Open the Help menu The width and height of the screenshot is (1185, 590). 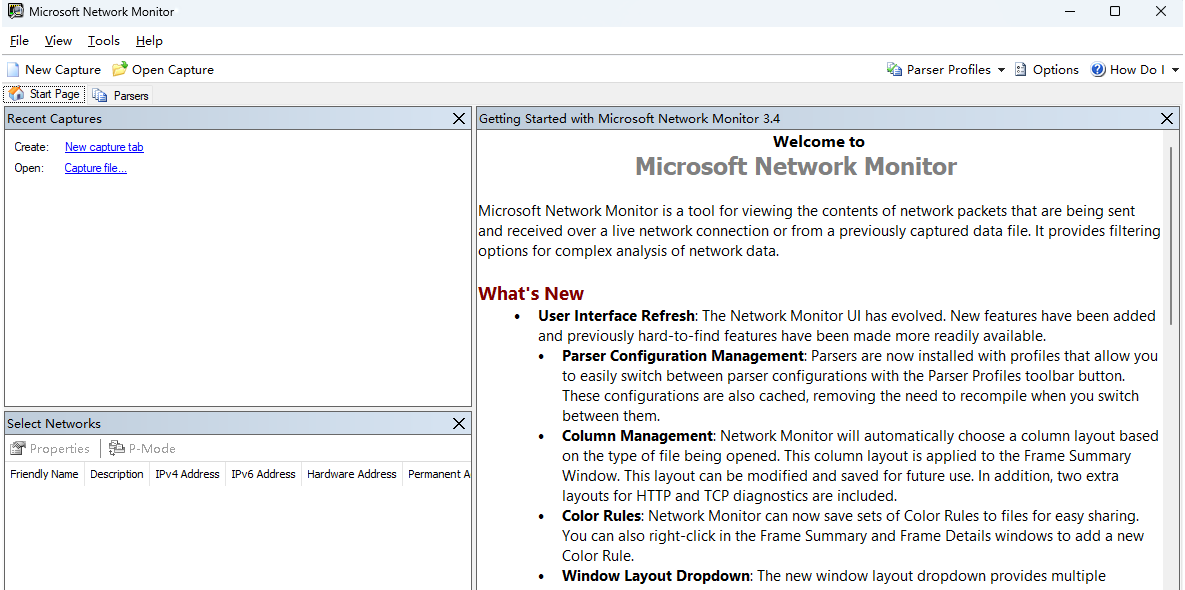coord(149,41)
